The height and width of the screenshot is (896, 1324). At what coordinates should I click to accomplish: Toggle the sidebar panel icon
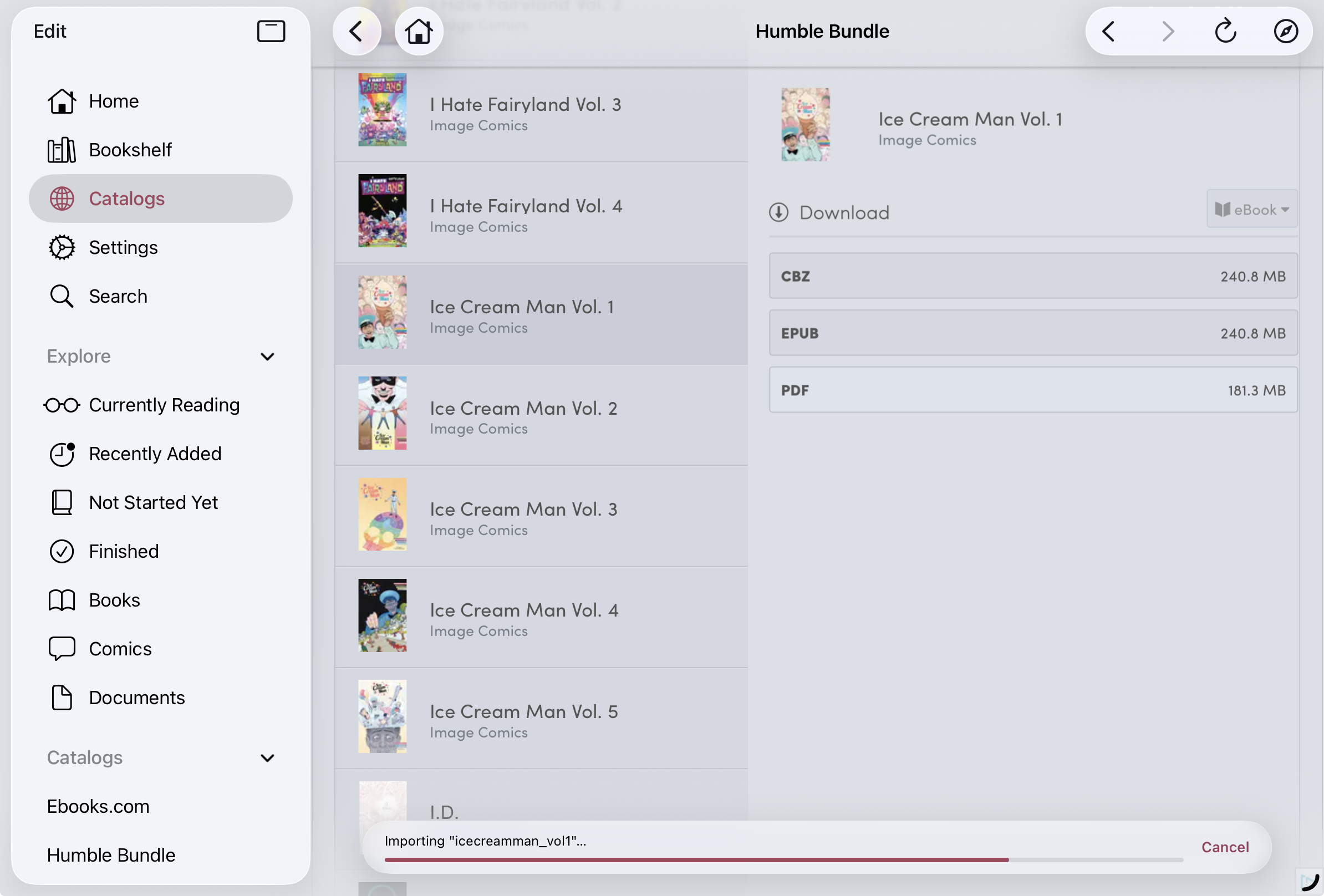pos(271,30)
